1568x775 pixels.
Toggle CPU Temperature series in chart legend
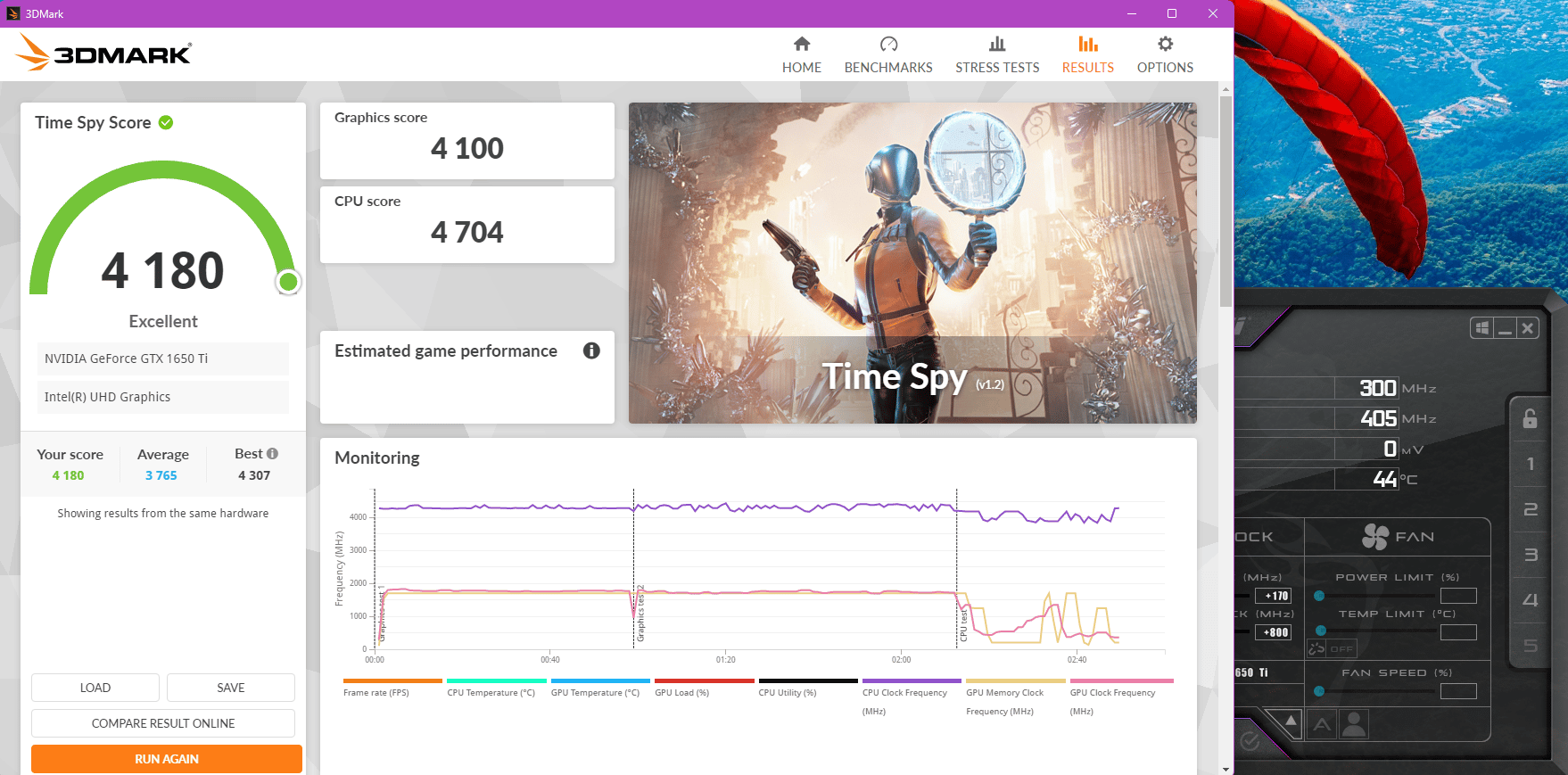pyautogui.click(x=496, y=688)
